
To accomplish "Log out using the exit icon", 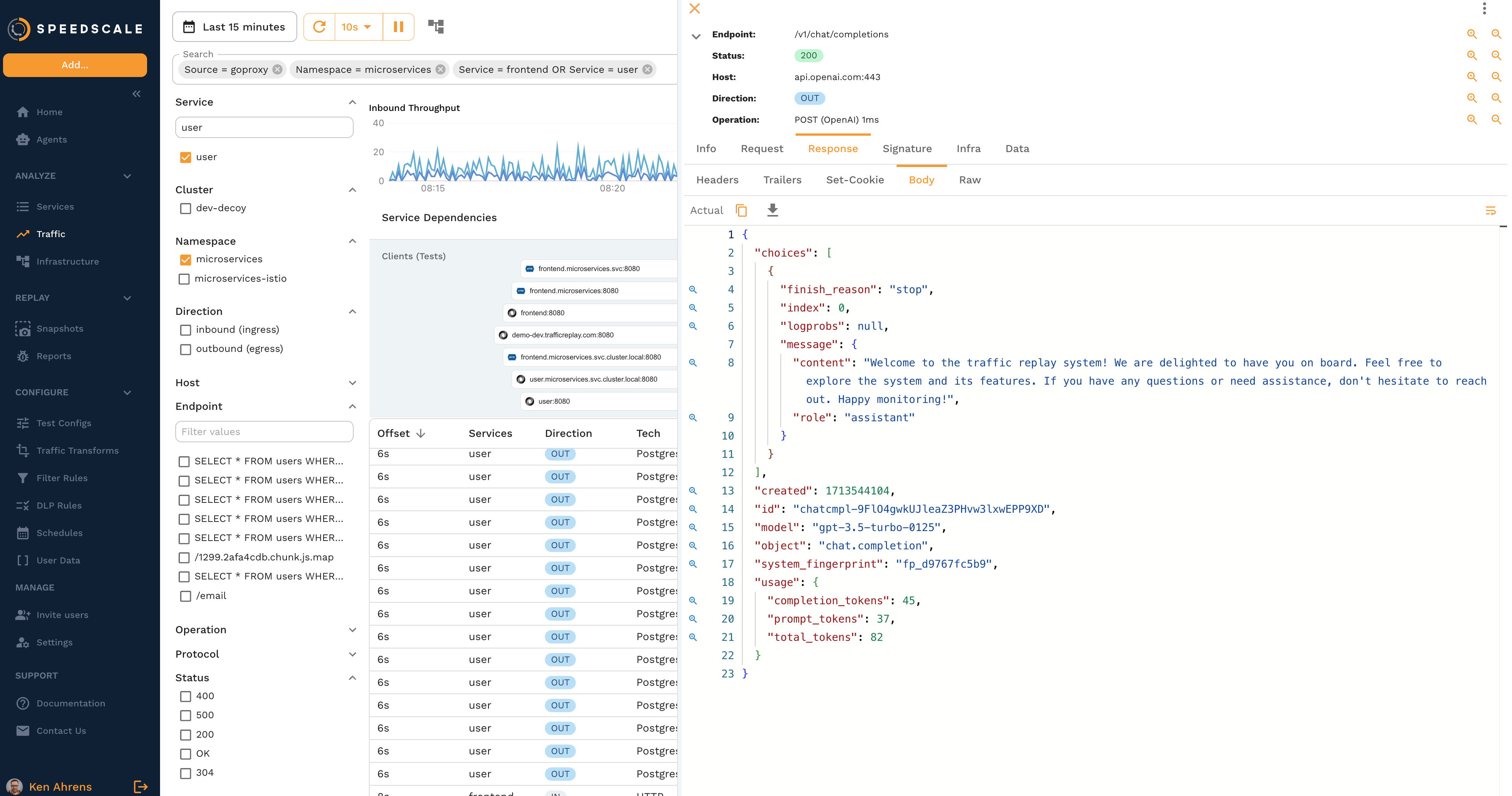I will click(x=141, y=786).
